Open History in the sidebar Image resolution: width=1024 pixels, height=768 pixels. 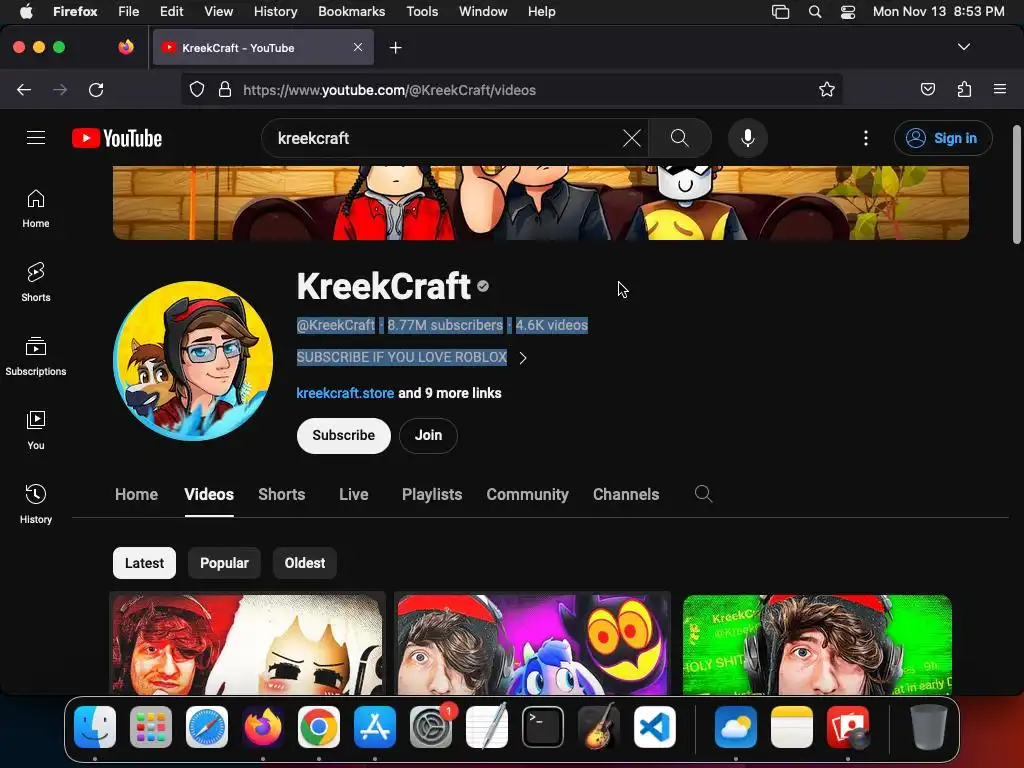pos(36,504)
